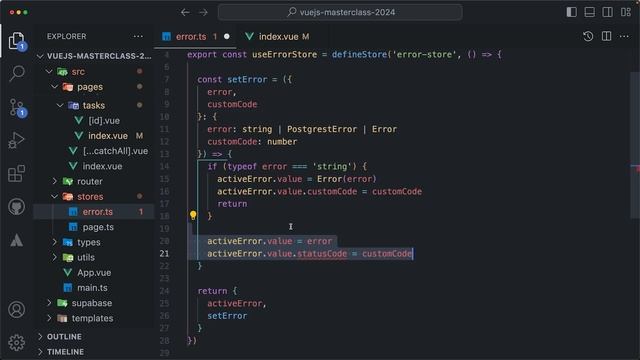Open index.vue directly under pages
This screenshot has width=640, height=360.
[93, 166]
